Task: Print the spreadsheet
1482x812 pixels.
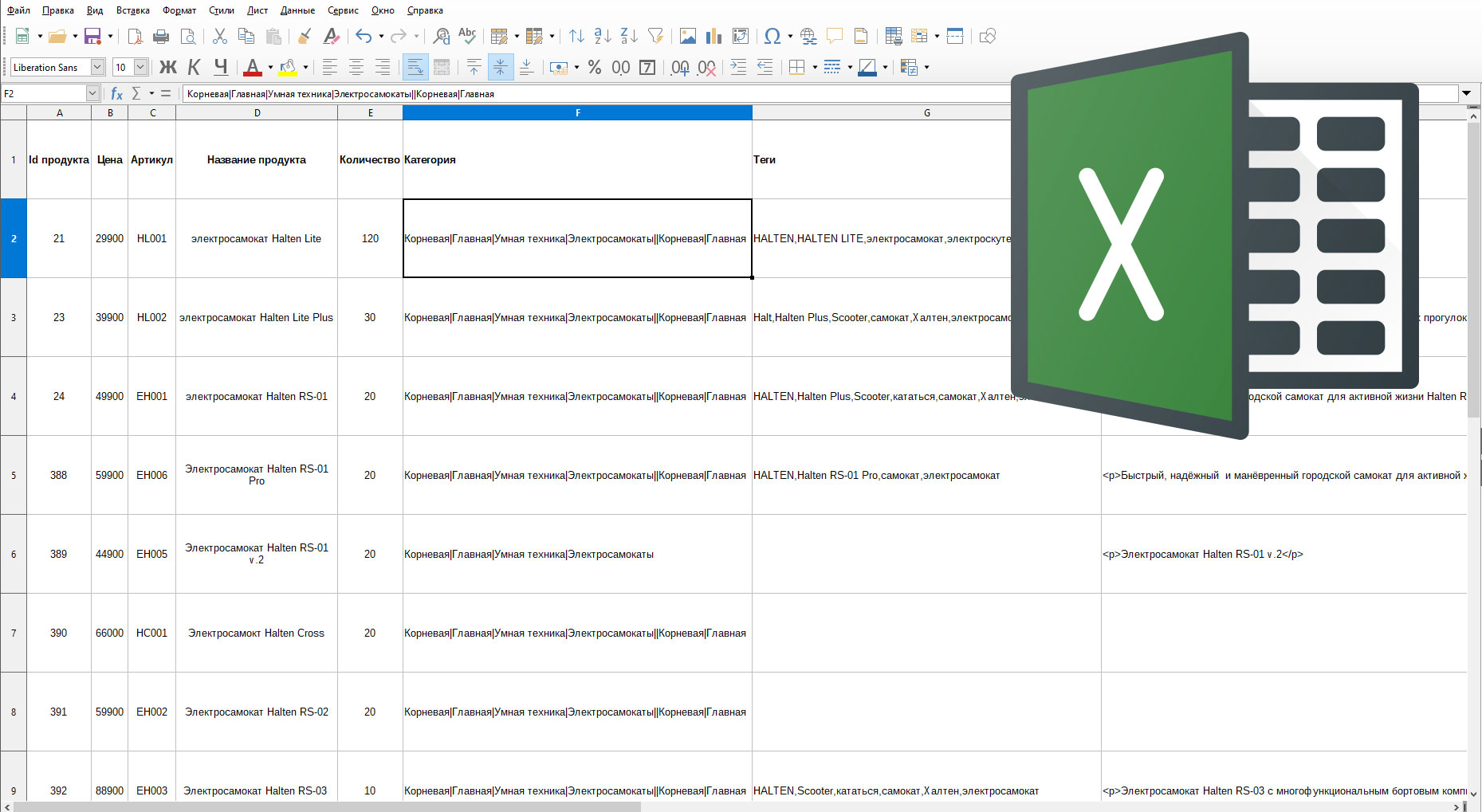Action: (x=161, y=36)
